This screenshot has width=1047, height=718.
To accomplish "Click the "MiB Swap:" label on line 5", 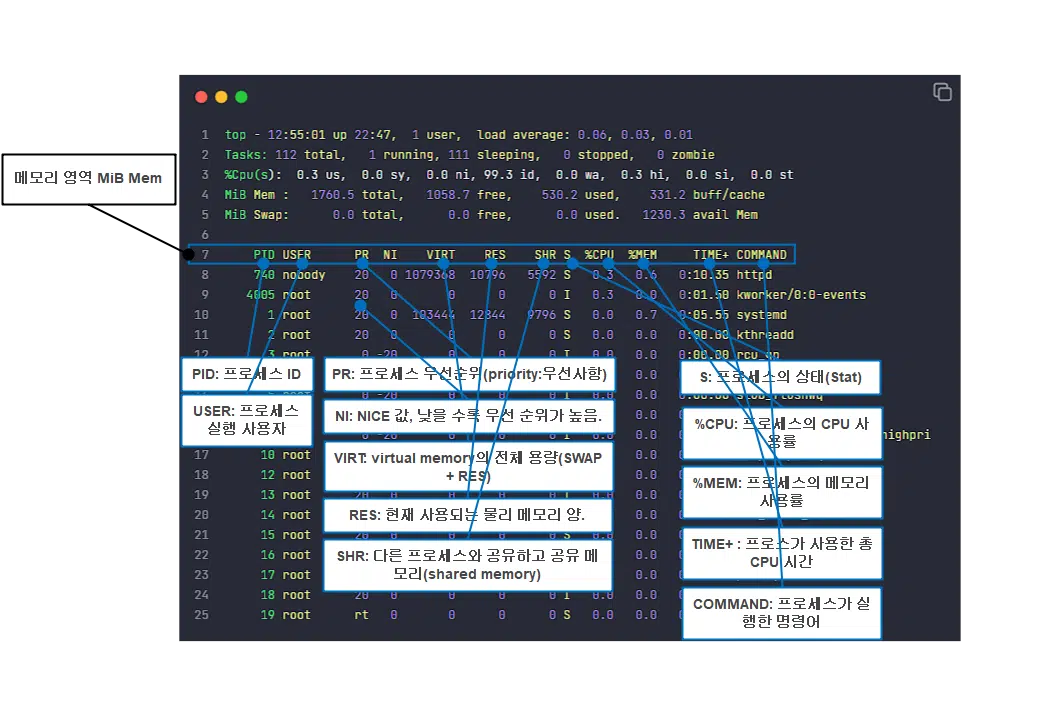I will click(256, 215).
